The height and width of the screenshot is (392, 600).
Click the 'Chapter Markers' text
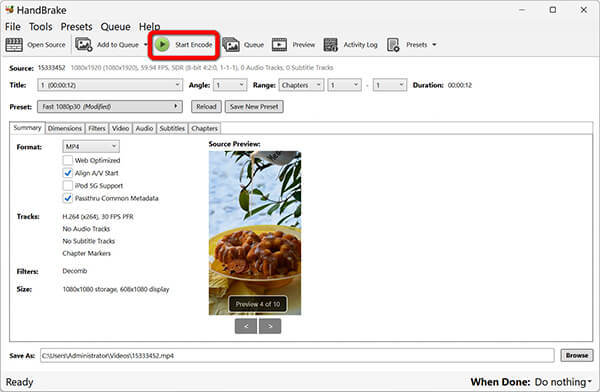pyautogui.click(x=86, y=253)
